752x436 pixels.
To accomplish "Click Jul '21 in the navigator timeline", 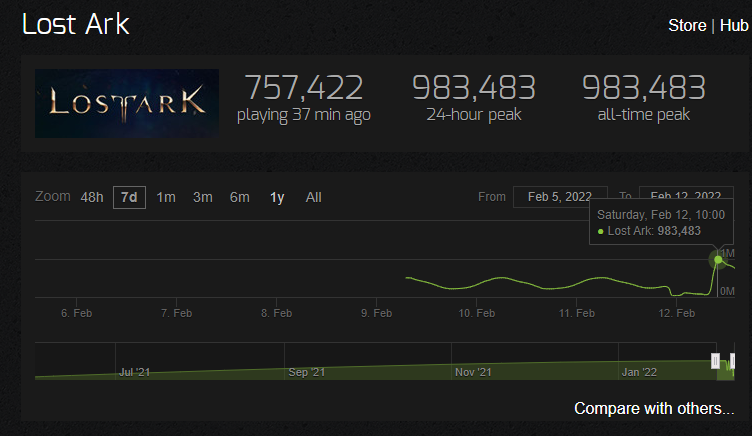I will click(134, 372).
